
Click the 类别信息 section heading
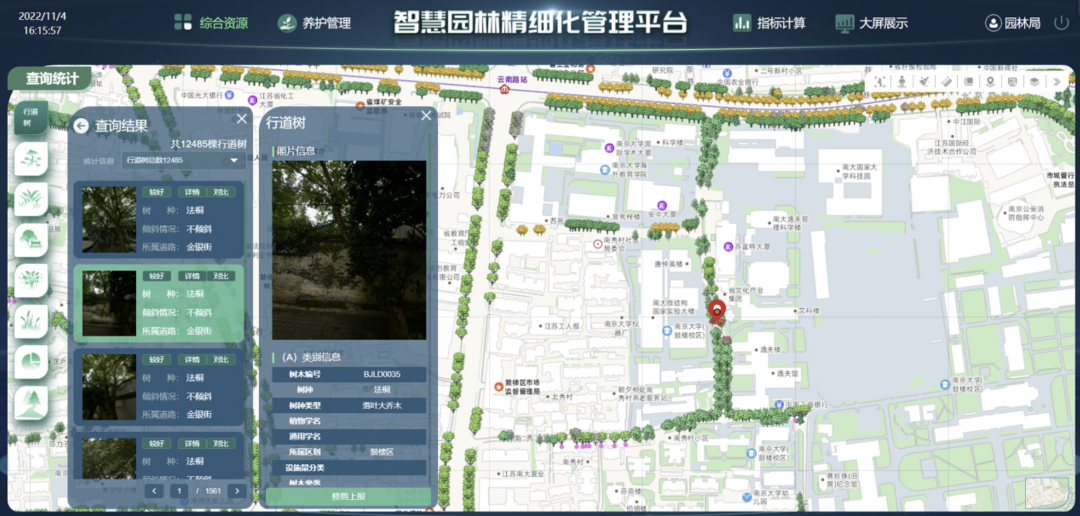(x=312, y=357)
